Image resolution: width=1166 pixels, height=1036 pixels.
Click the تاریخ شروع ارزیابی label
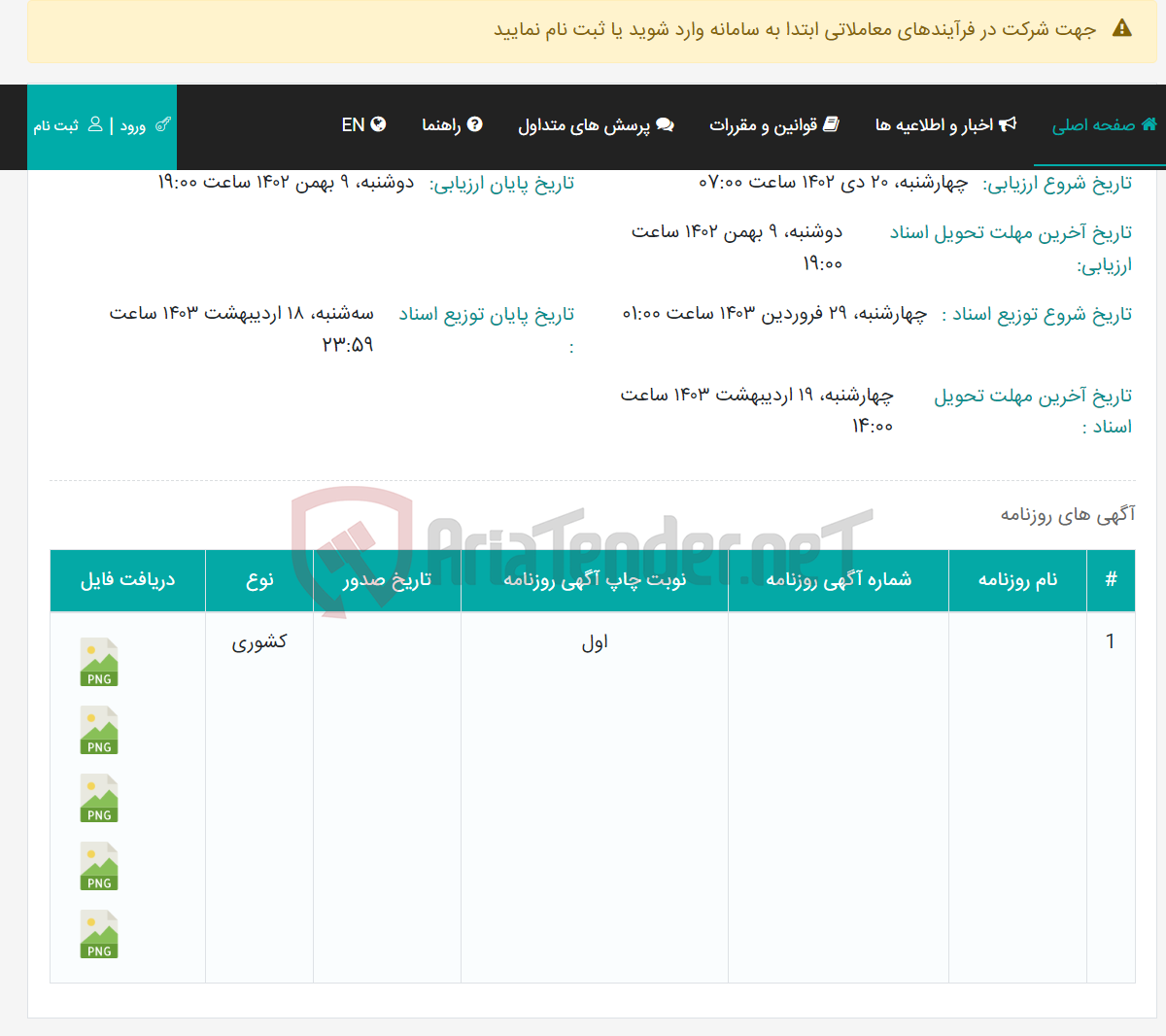(1058, 184)
